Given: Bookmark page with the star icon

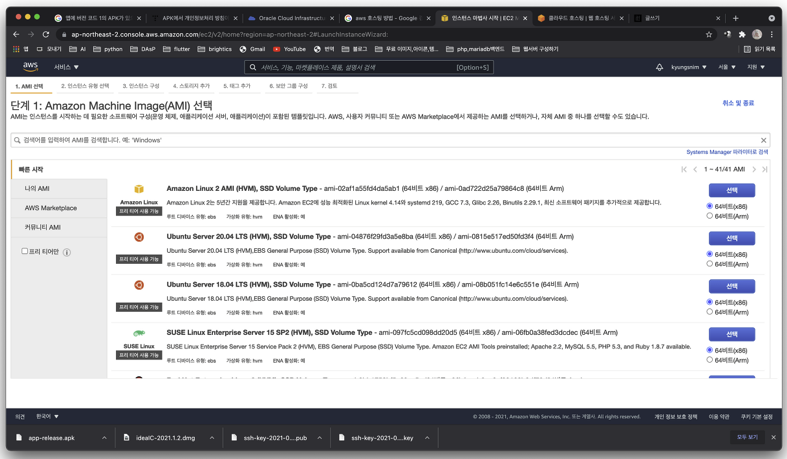Looking at the screenshot, I should click(x=709, y=34).
